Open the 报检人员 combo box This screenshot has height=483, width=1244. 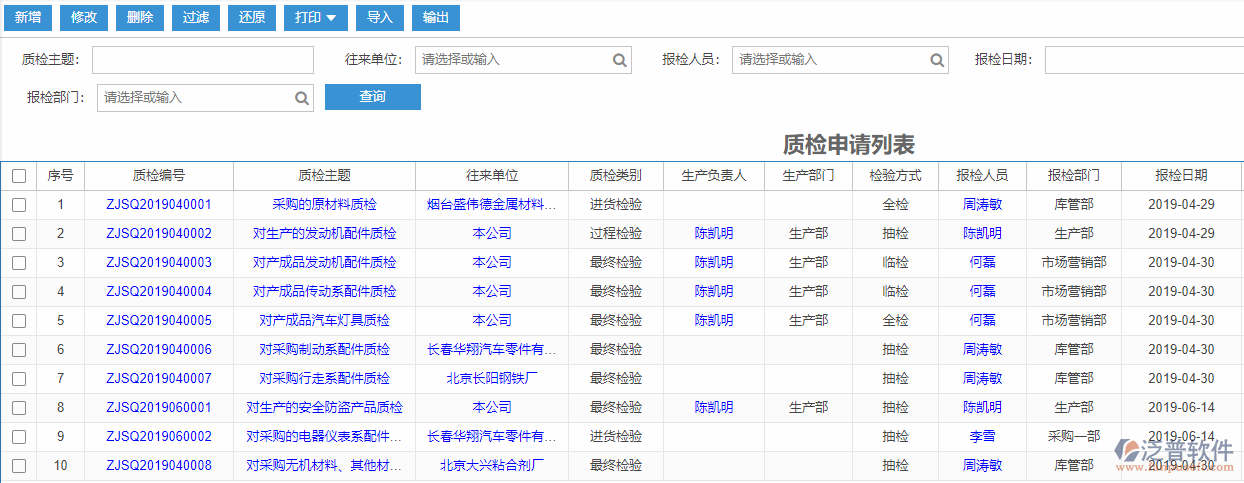click(x=840, y=60)
